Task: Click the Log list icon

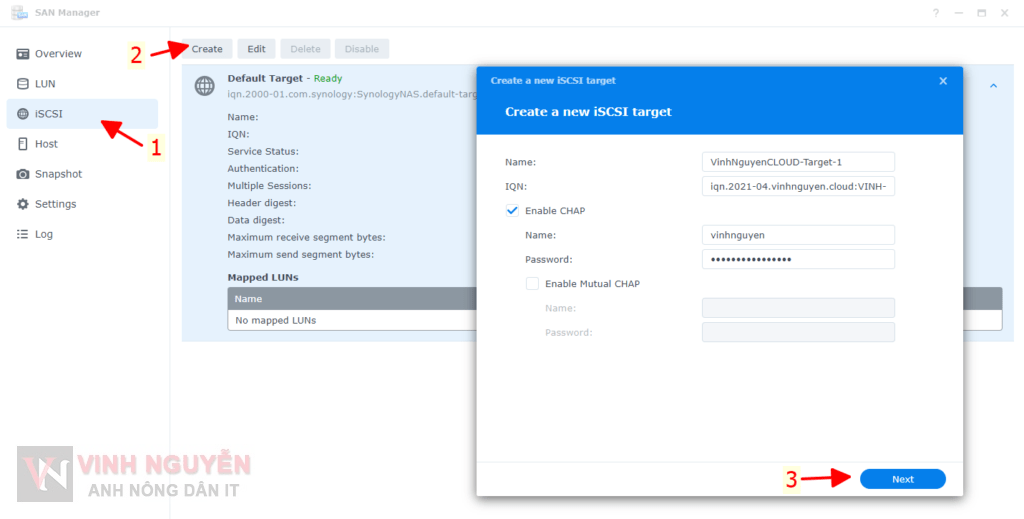Action: (x=23, y=234)
